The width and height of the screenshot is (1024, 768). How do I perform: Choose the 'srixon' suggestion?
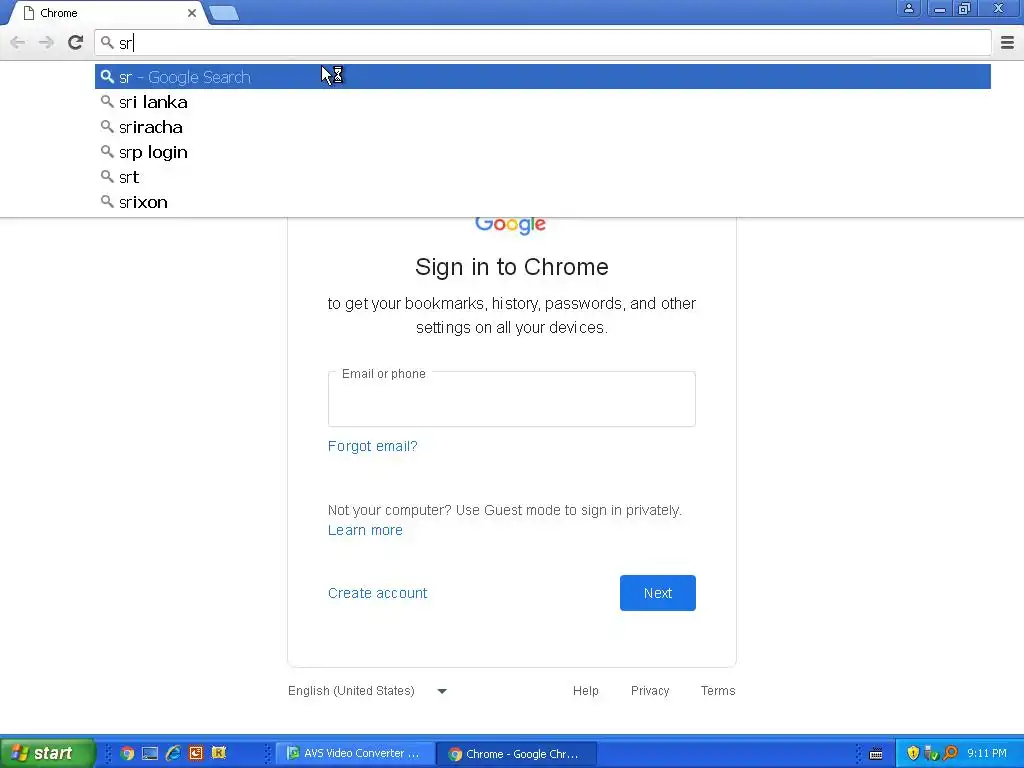[x=543, y=202]
